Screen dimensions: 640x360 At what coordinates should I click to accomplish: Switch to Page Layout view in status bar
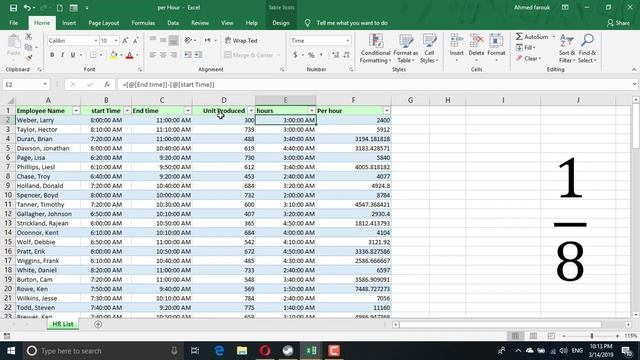pos(533,336)
